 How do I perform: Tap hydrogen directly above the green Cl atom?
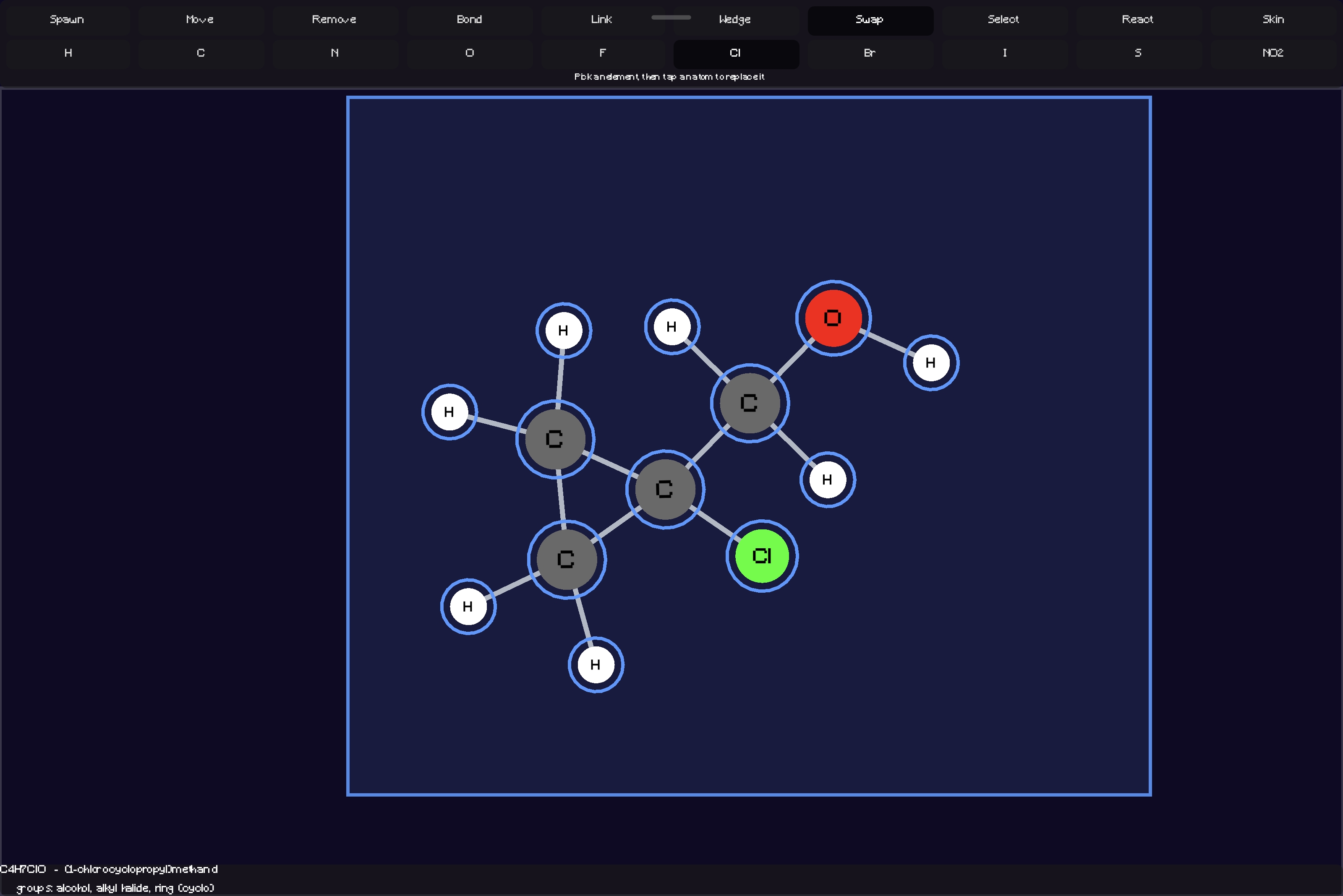point(827,480)
